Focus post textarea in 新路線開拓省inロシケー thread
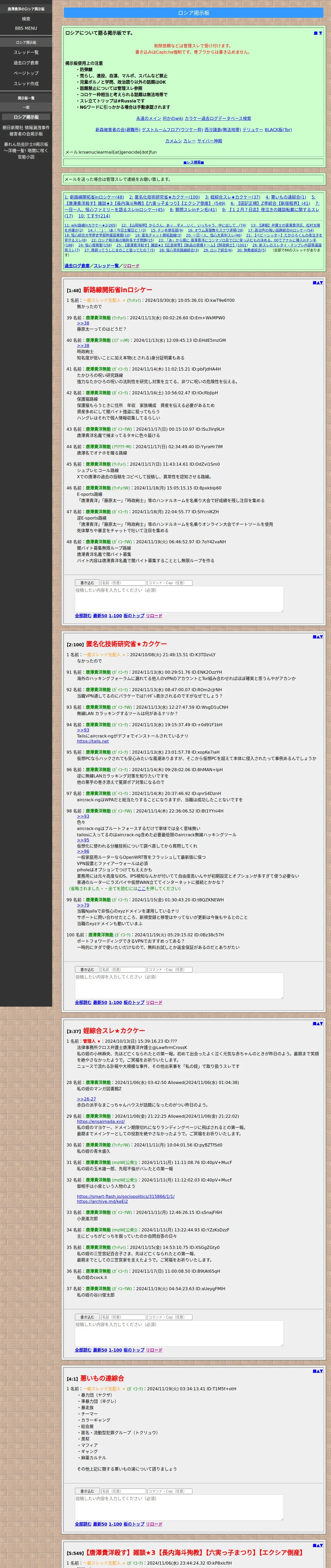The image size is (331, 1568). coord(179,599)
